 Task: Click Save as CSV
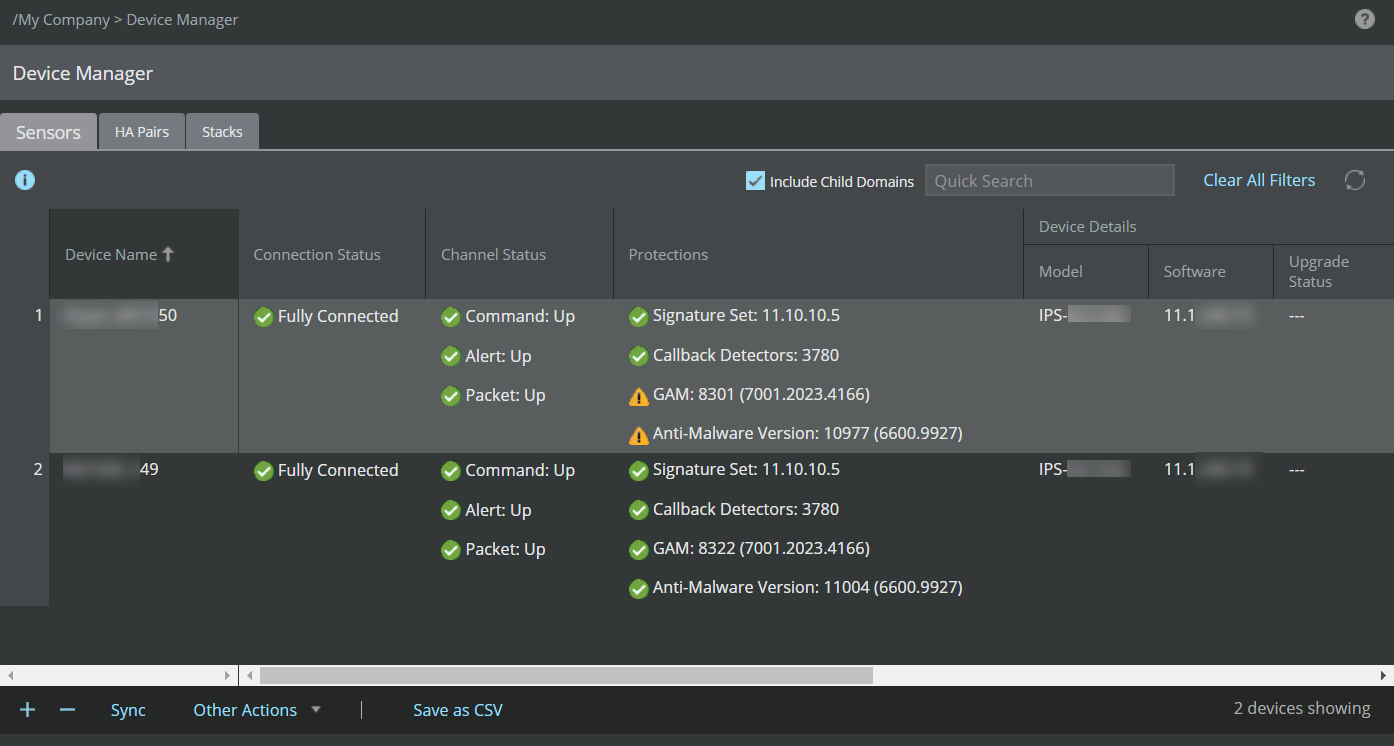pos(458,710)
